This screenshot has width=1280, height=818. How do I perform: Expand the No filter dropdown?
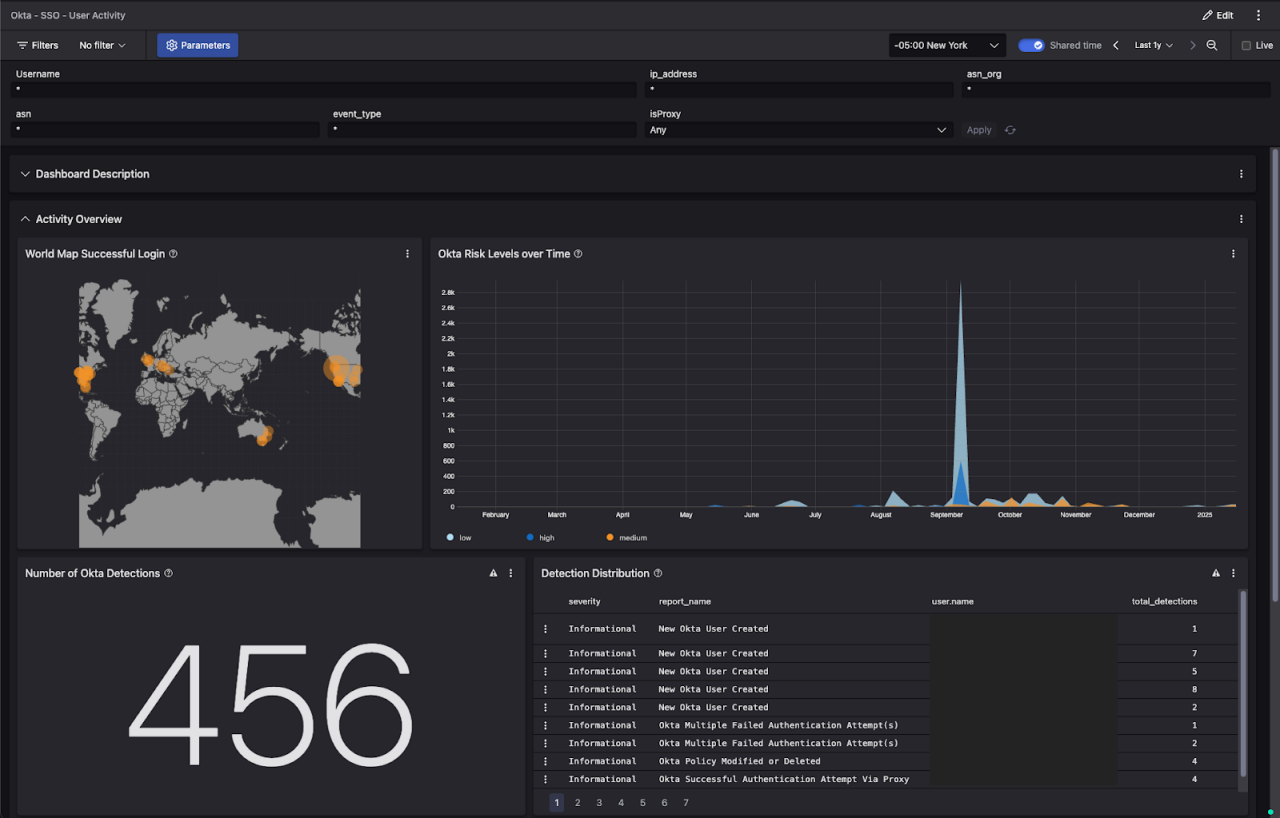pos(102,45)
